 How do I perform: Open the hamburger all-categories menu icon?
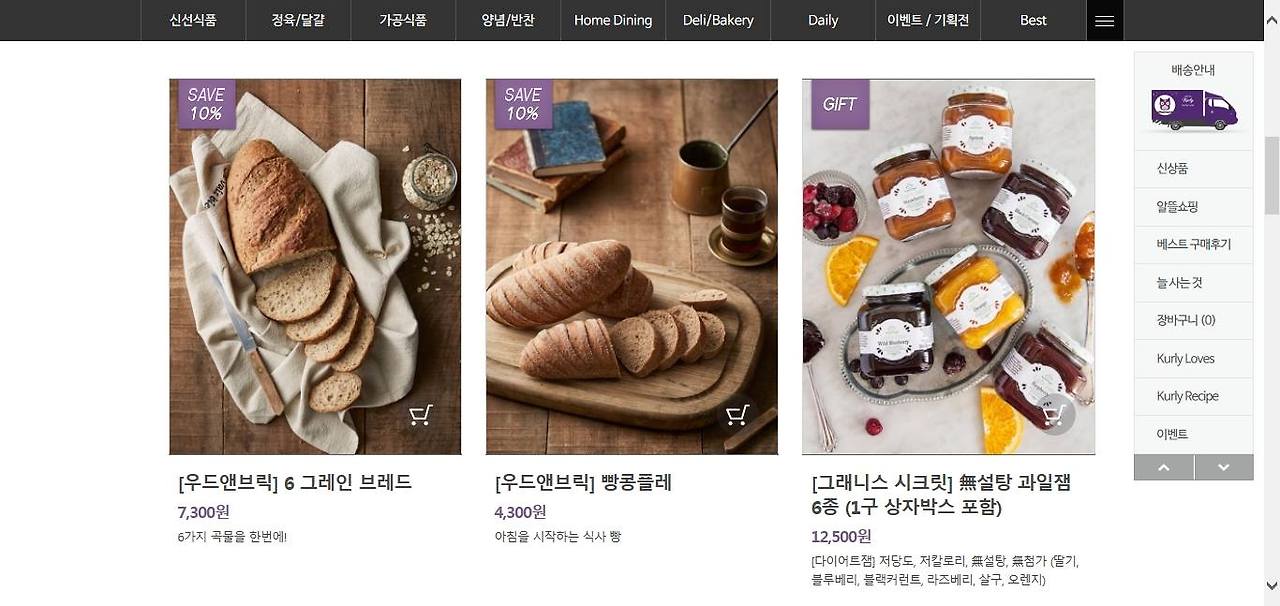pyautogui.click(x=1105, y=21)
